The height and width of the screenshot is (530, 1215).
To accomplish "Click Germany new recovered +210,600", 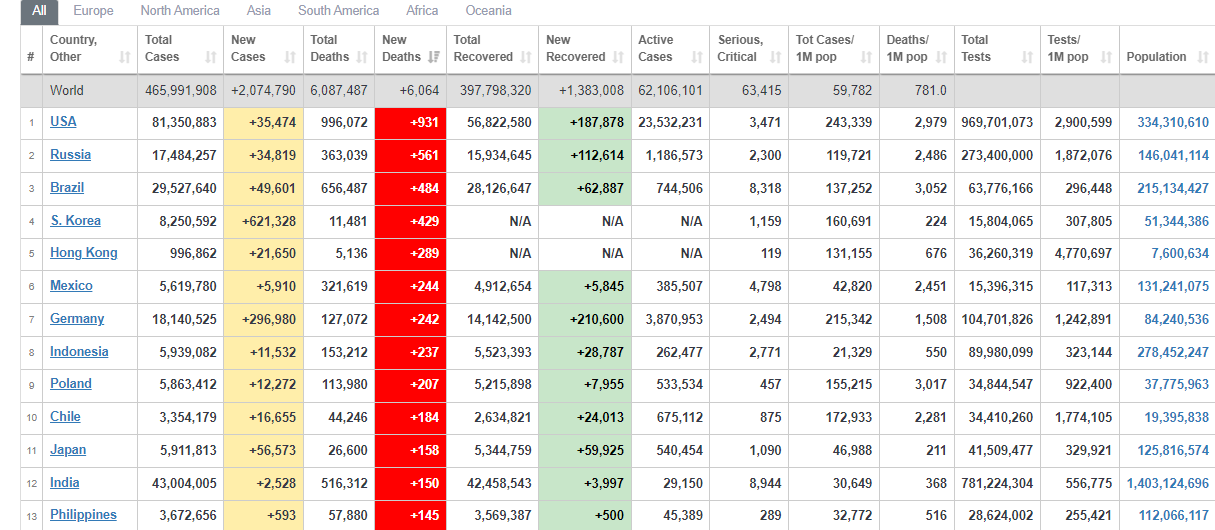I will pyautogui.click(x=585, y=319).
